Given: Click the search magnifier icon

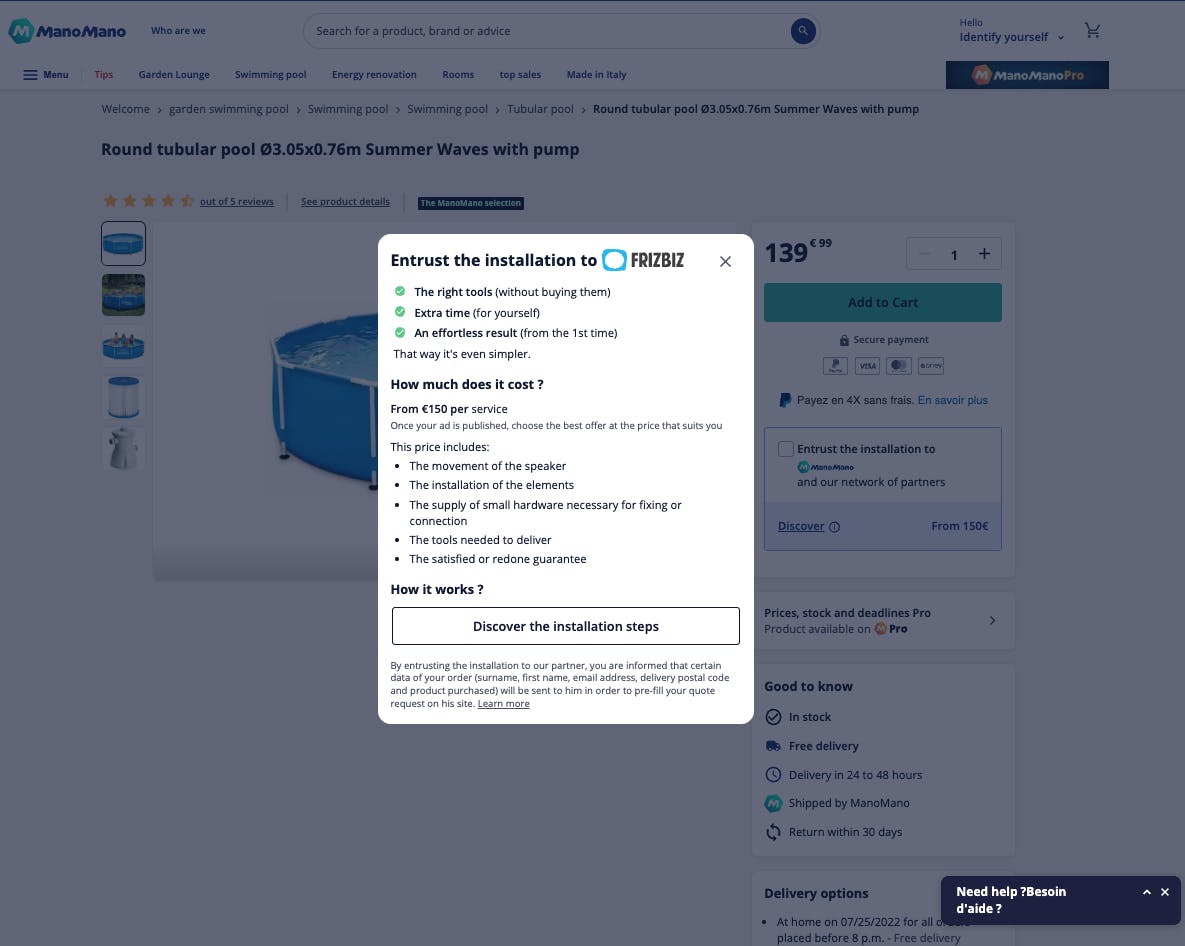Looking at the screenshot, I should (803, 31).
